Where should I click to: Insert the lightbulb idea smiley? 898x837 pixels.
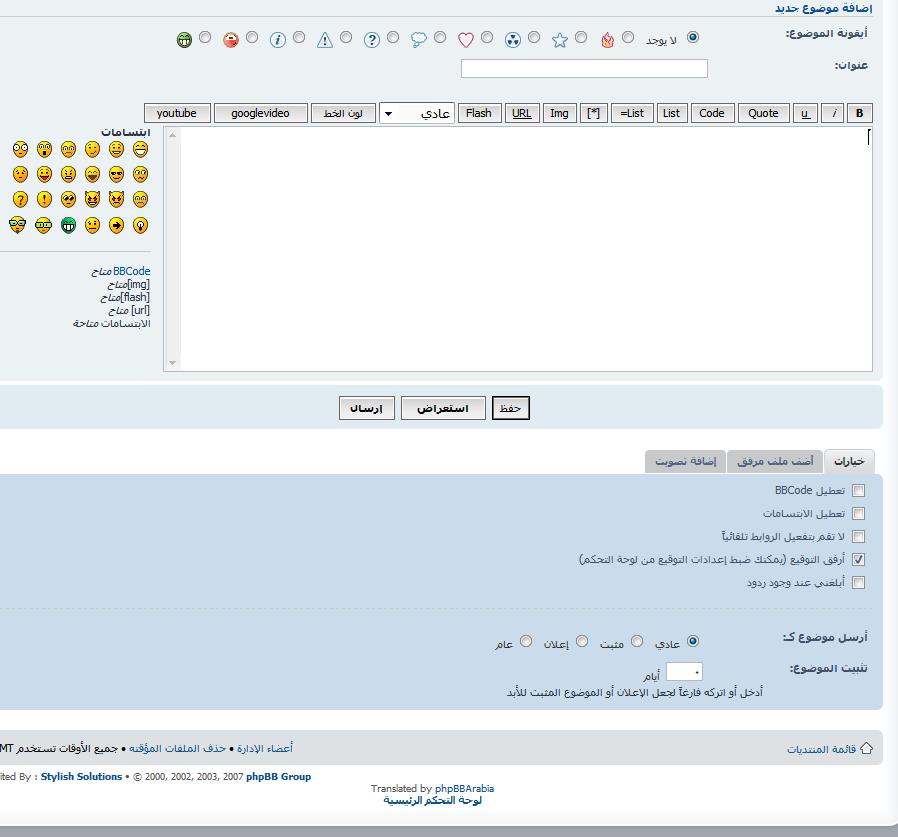[x=140, y=225]
